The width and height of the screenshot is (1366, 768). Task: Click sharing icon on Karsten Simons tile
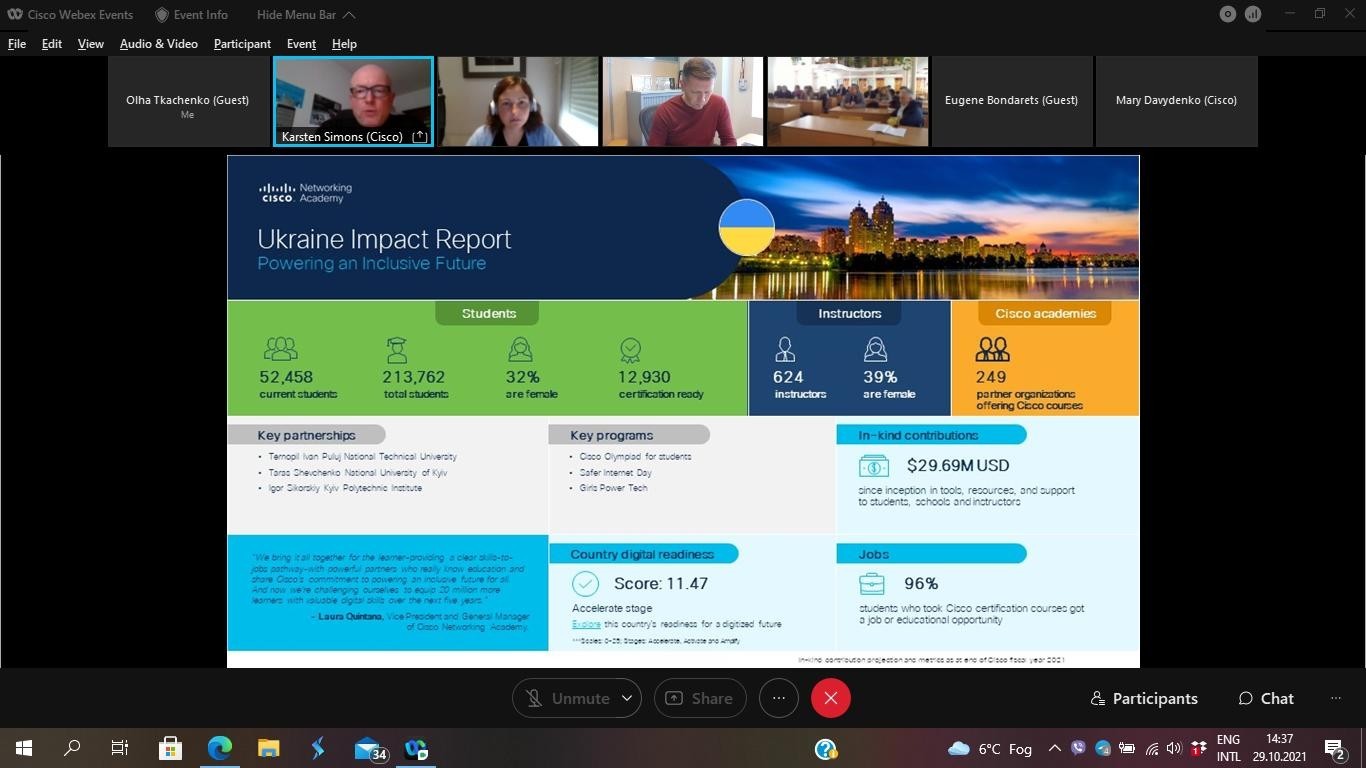[420, 137]
